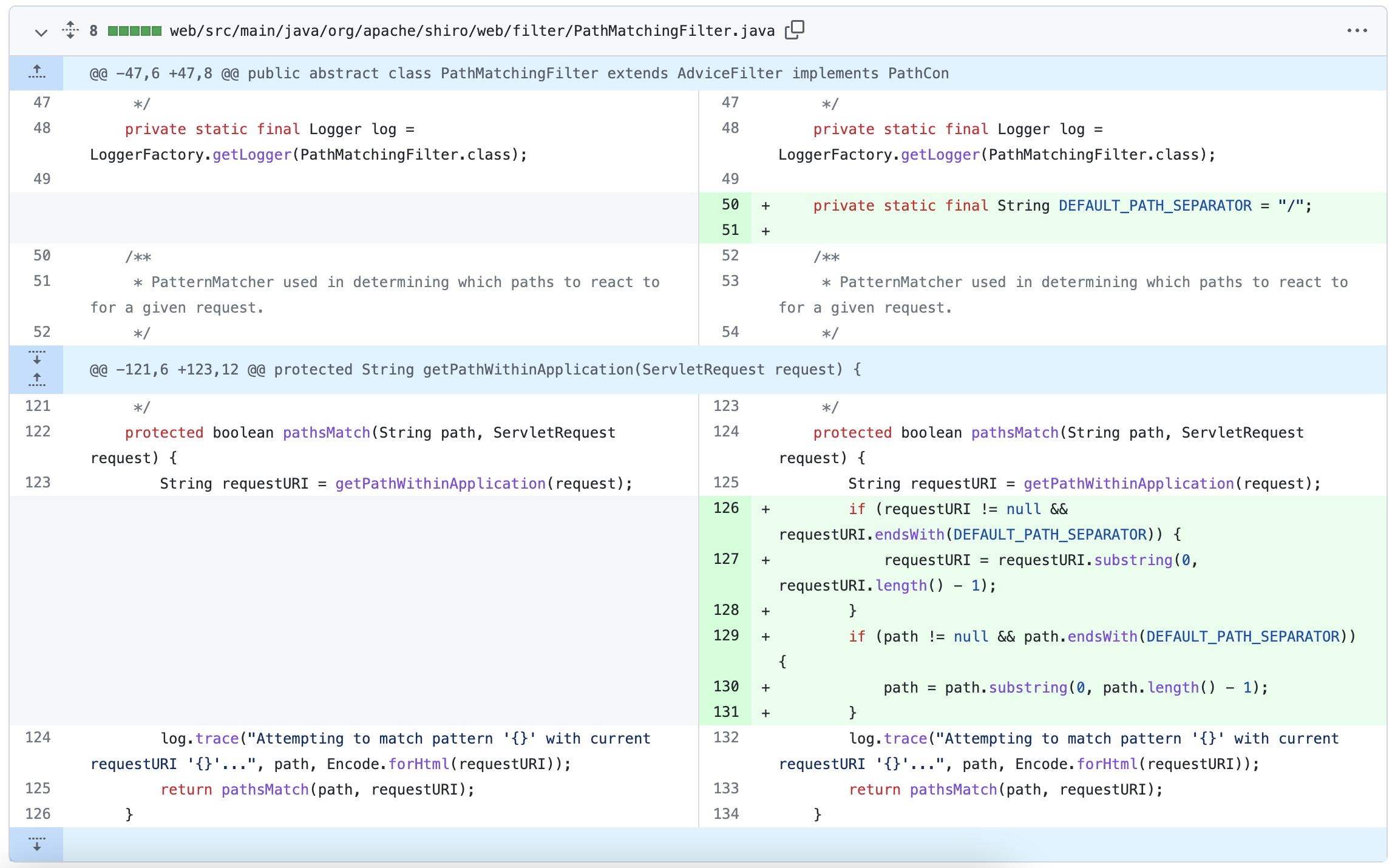Copy the file path to clipboard

tap(795, 30)
